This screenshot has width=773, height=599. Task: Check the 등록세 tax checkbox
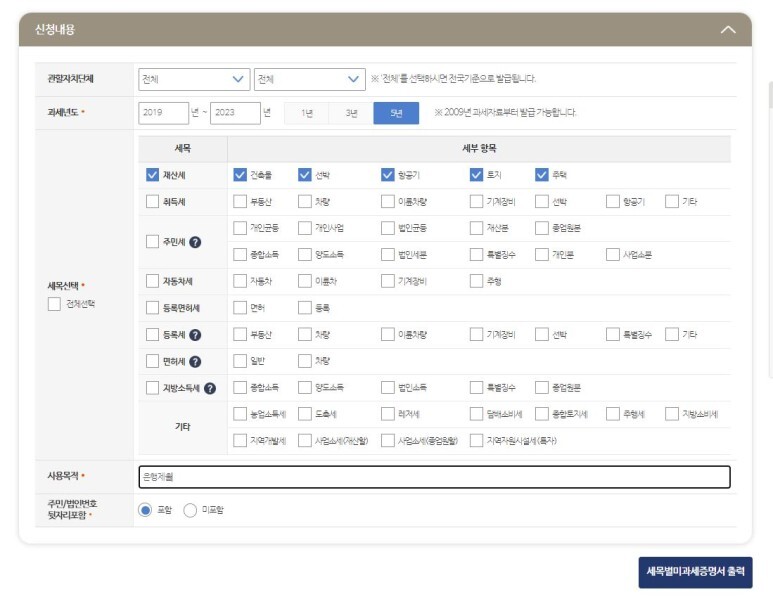coord(152,335)
